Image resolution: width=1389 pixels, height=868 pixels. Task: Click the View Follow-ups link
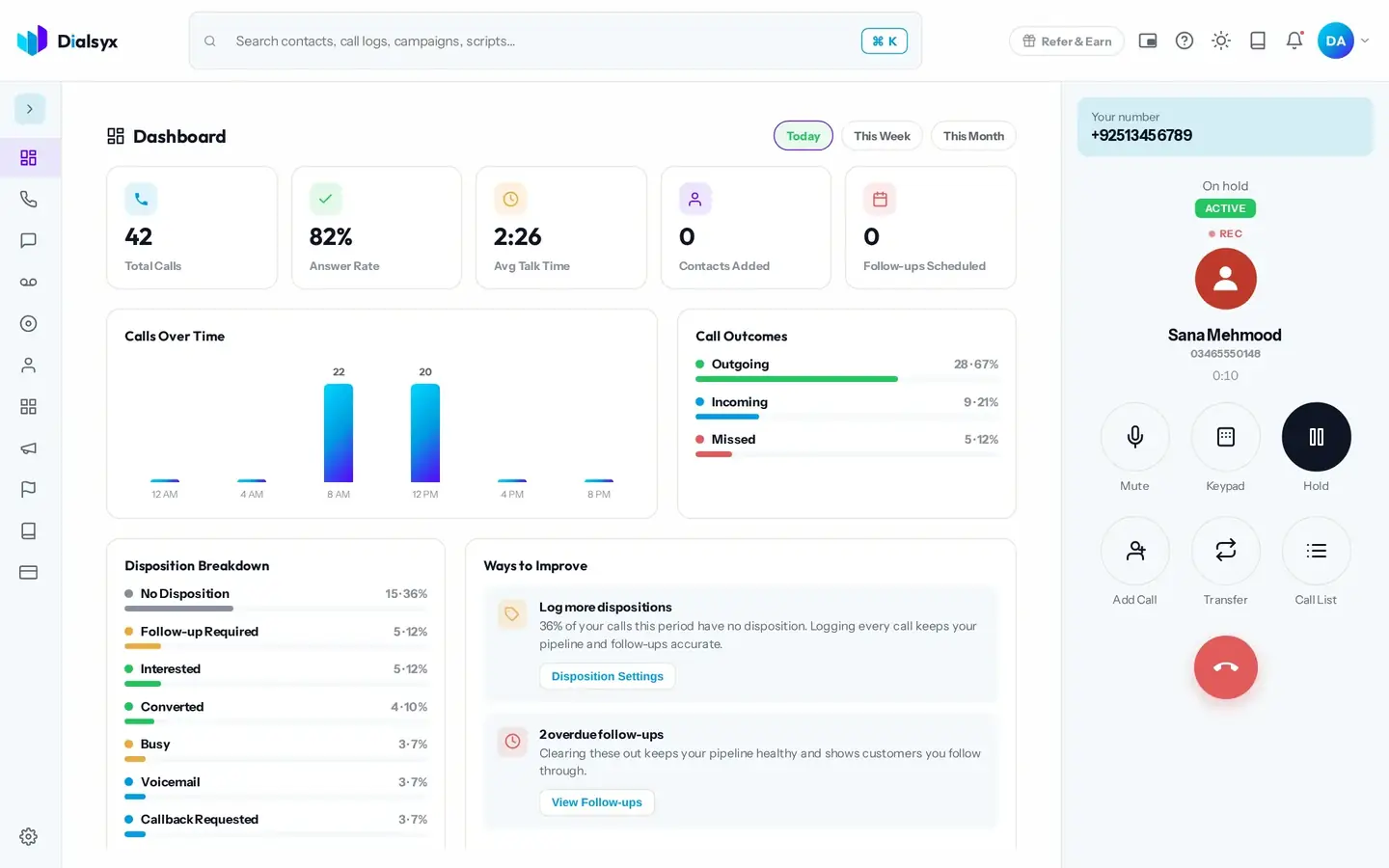coord(597,802)
